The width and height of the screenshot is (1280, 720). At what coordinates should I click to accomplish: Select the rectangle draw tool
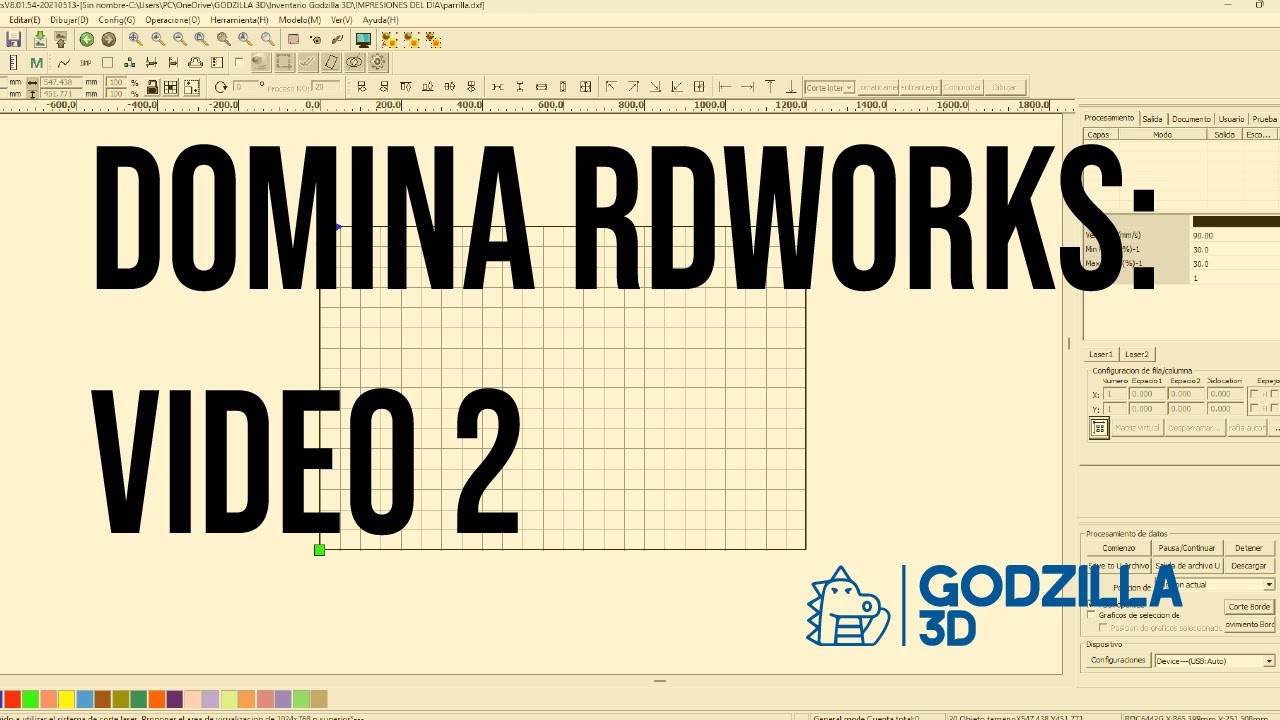click(107, 63)
